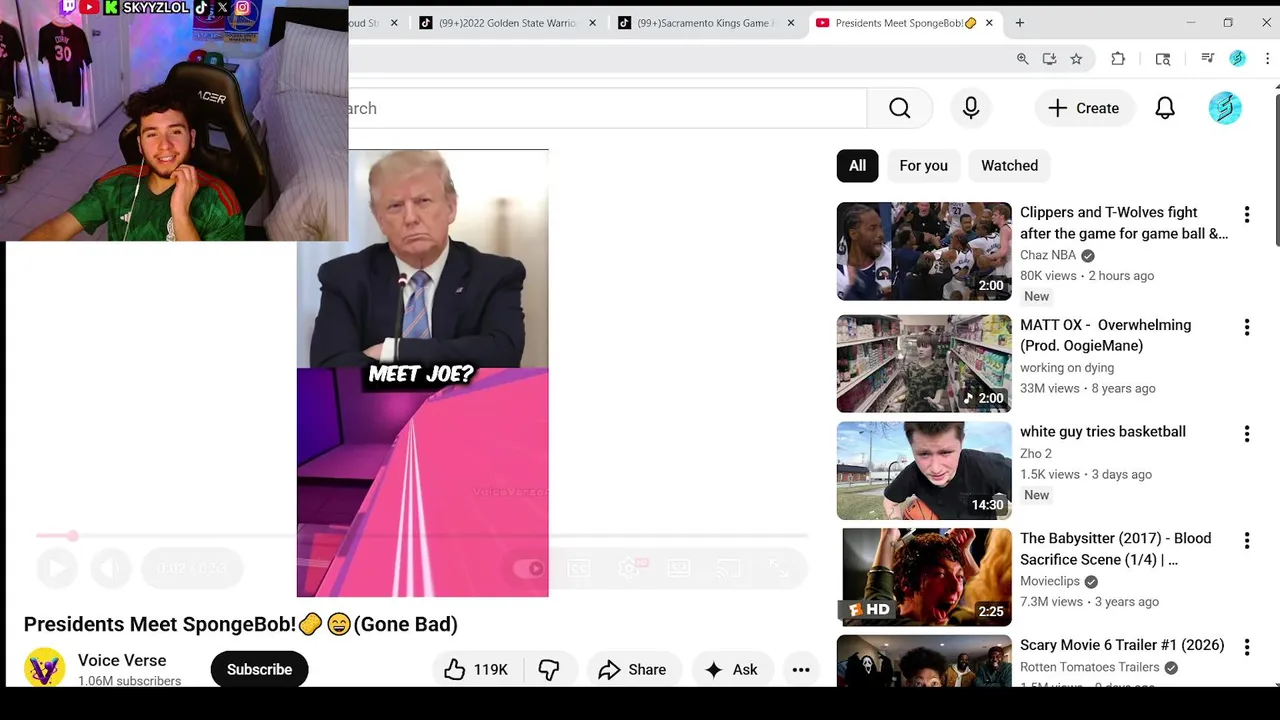Select the All filter chip
The image size is (1280, 720).
pyautogui.click(x=857, y=166)
